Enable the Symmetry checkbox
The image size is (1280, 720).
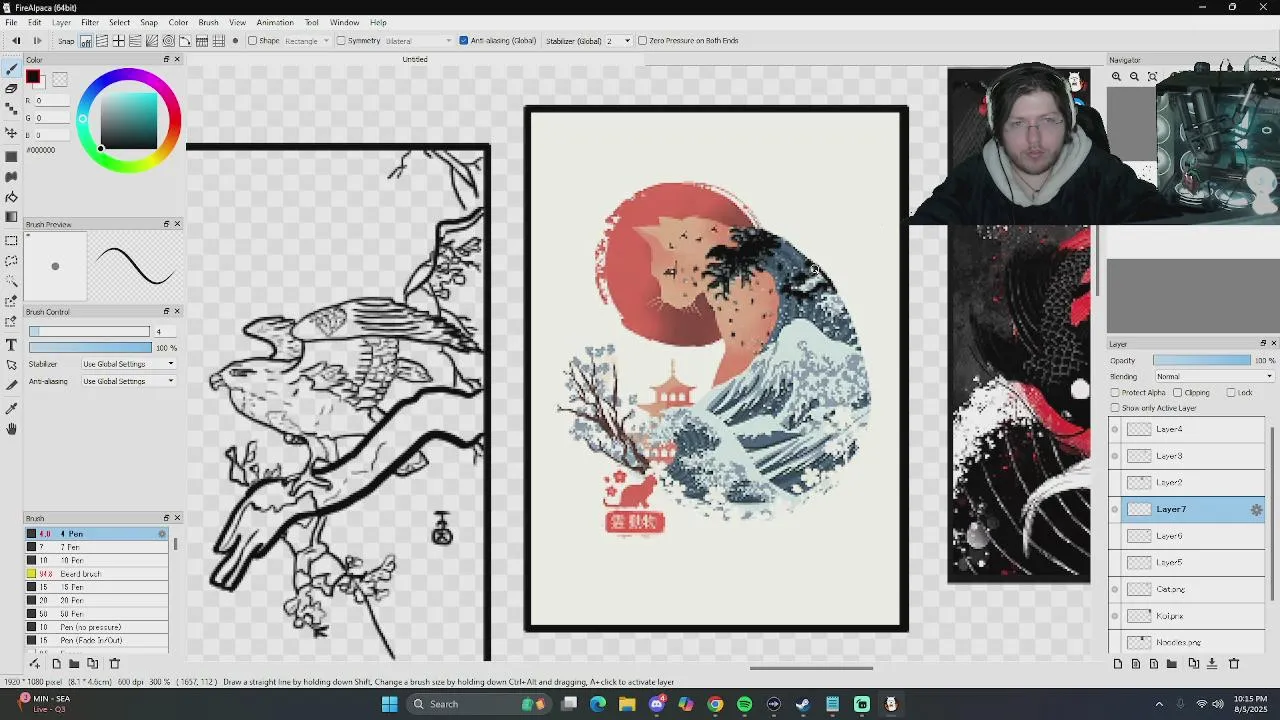click(x=341, y=41)
